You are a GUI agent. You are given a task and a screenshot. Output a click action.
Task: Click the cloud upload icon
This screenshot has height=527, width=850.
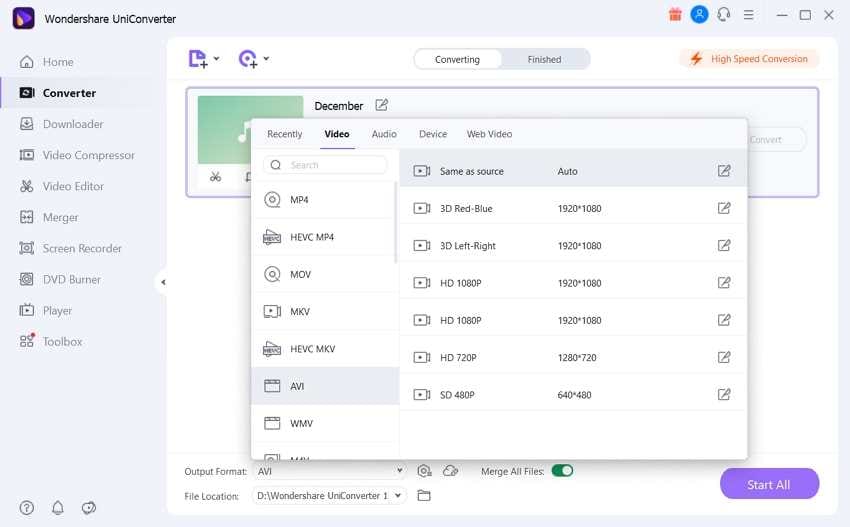(x=450, y=471)
